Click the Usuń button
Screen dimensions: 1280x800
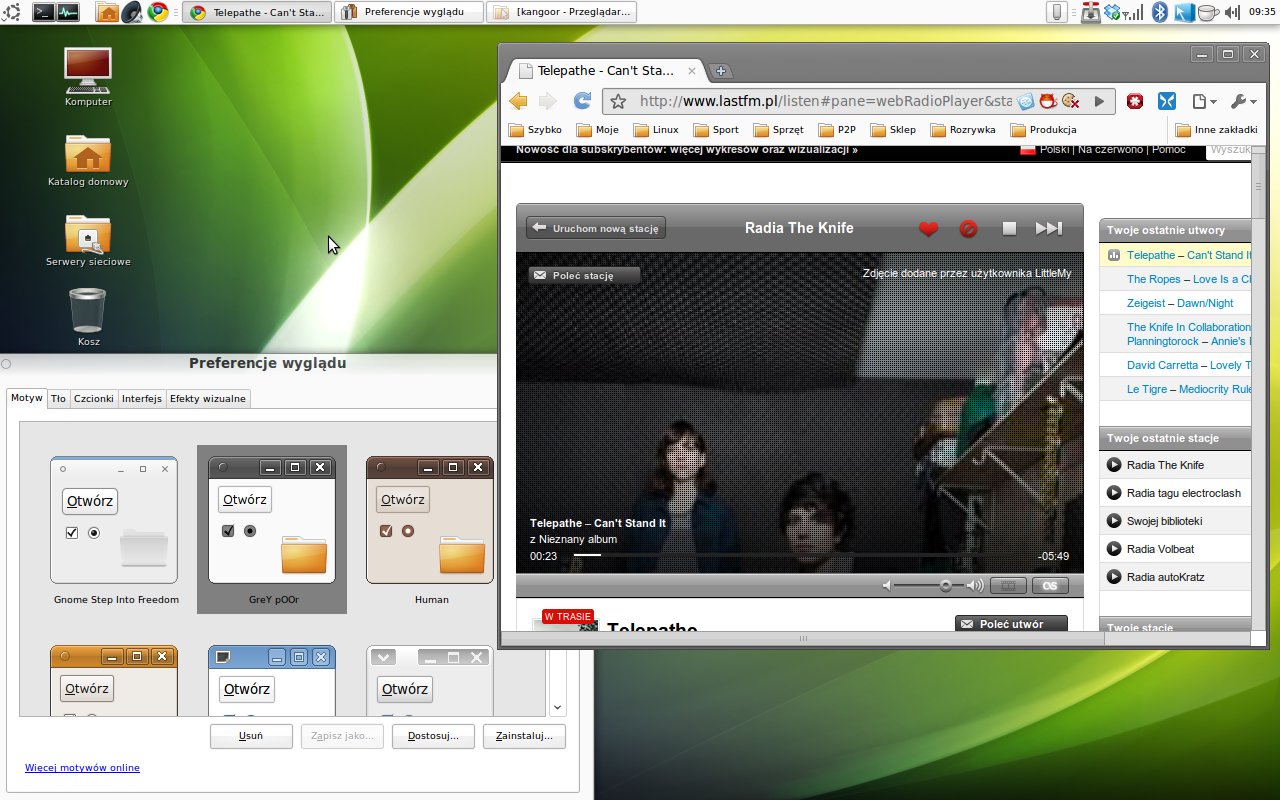[251, 736]
